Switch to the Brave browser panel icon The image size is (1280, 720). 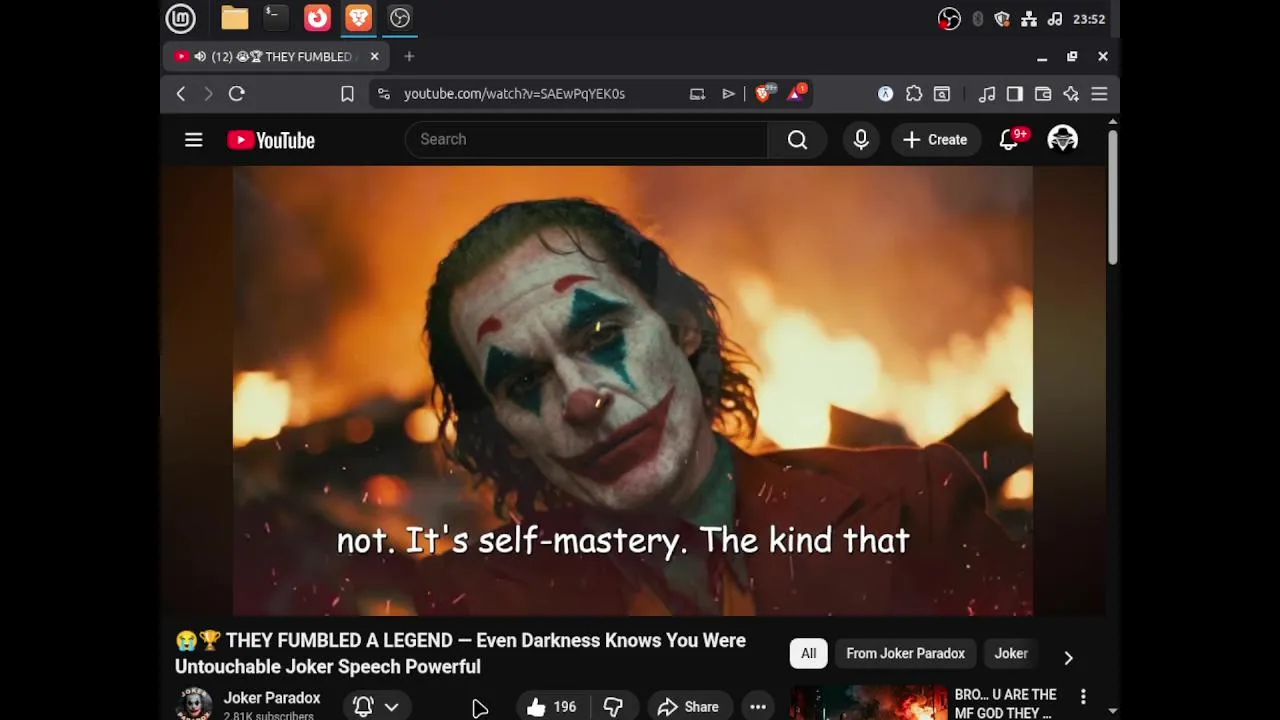[358, 18]
